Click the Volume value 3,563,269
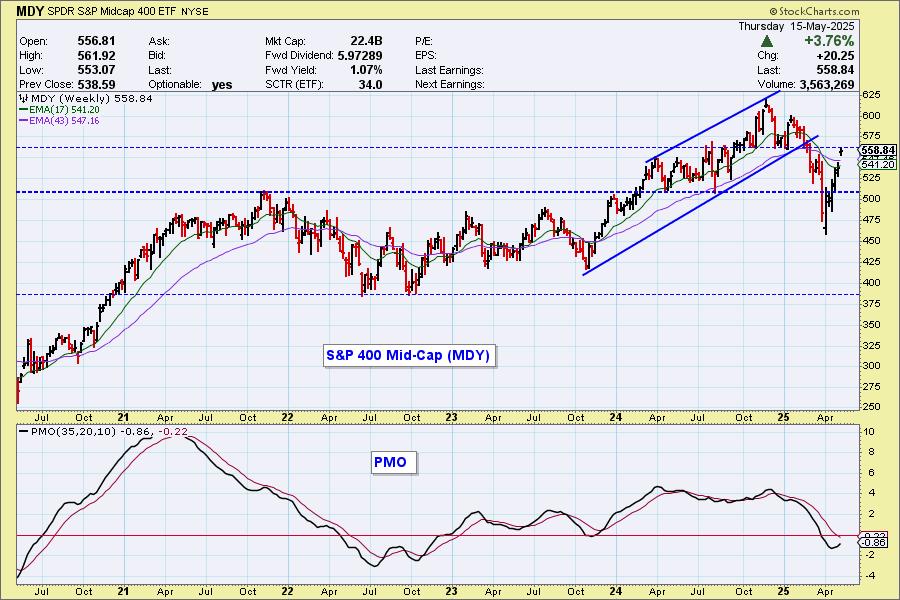This screenshot has height=600, width=900. pos(827,84)
